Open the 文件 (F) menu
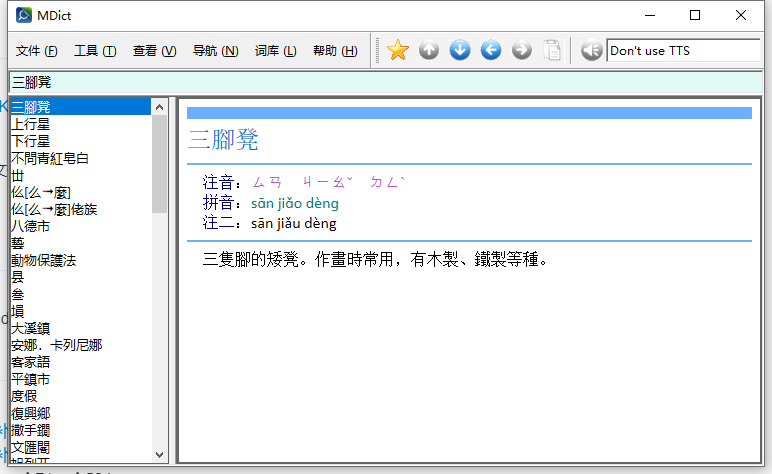772x474 pixels. tap(36, 51)
